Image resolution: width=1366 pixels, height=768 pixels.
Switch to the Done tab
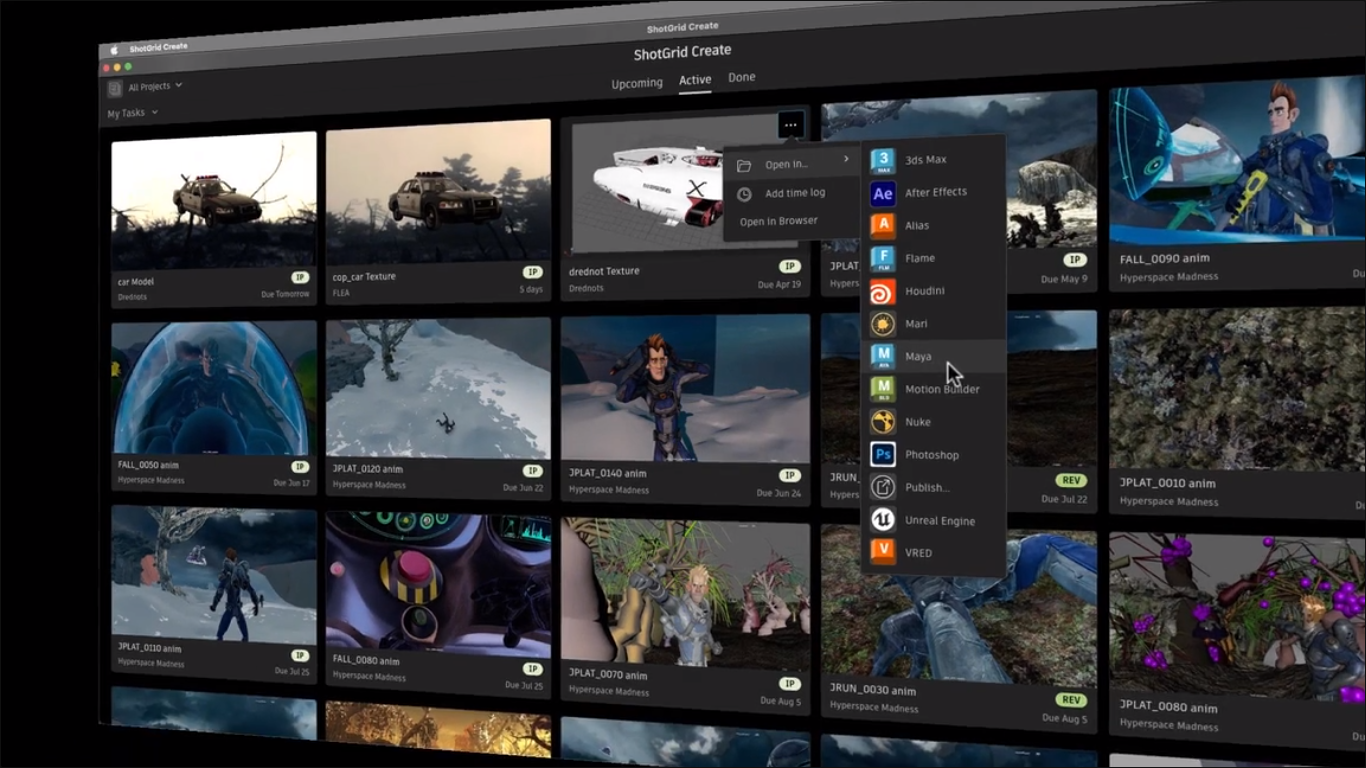(x=742, y=77)
